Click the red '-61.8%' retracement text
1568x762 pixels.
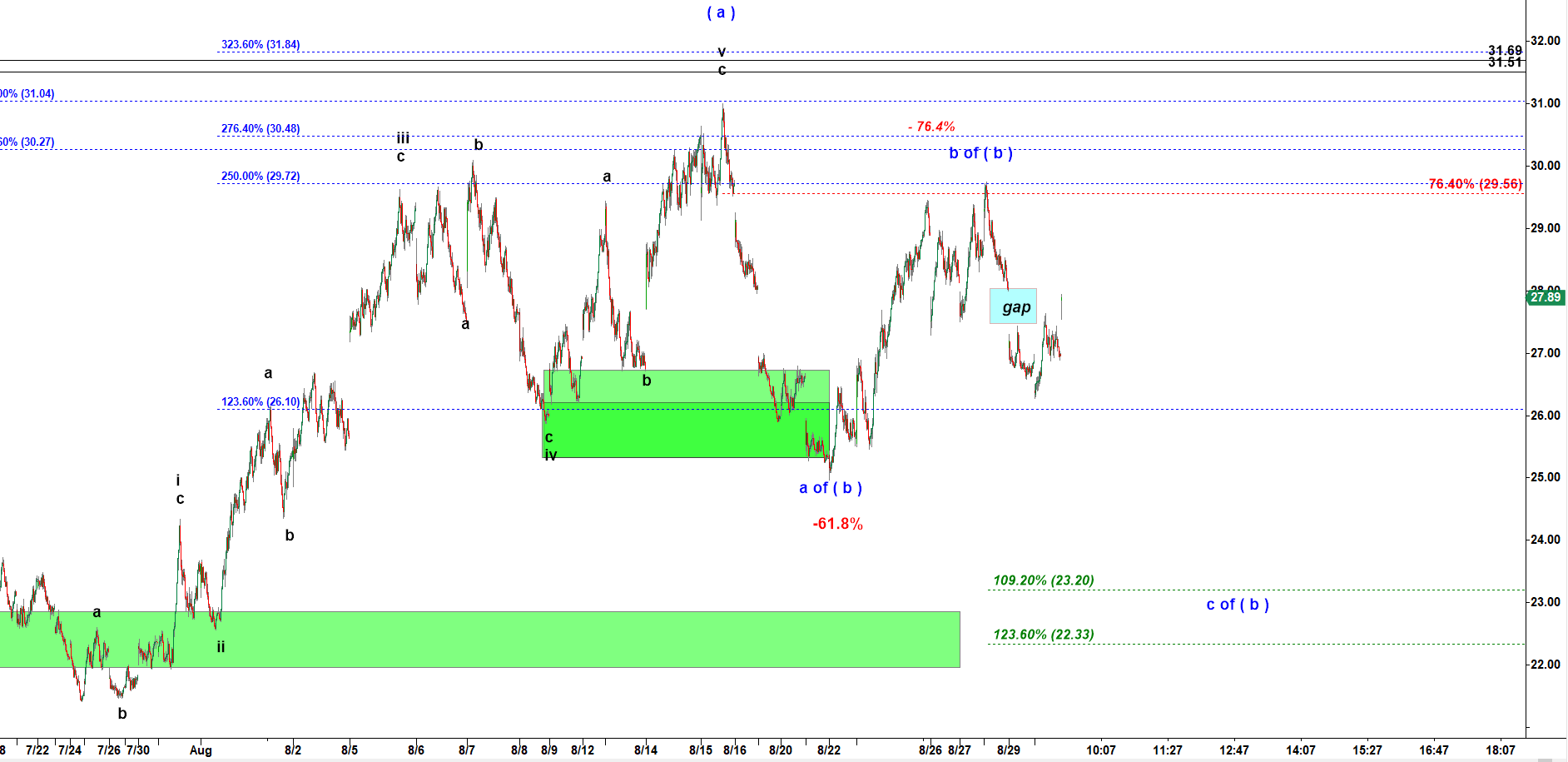(837, 524)
